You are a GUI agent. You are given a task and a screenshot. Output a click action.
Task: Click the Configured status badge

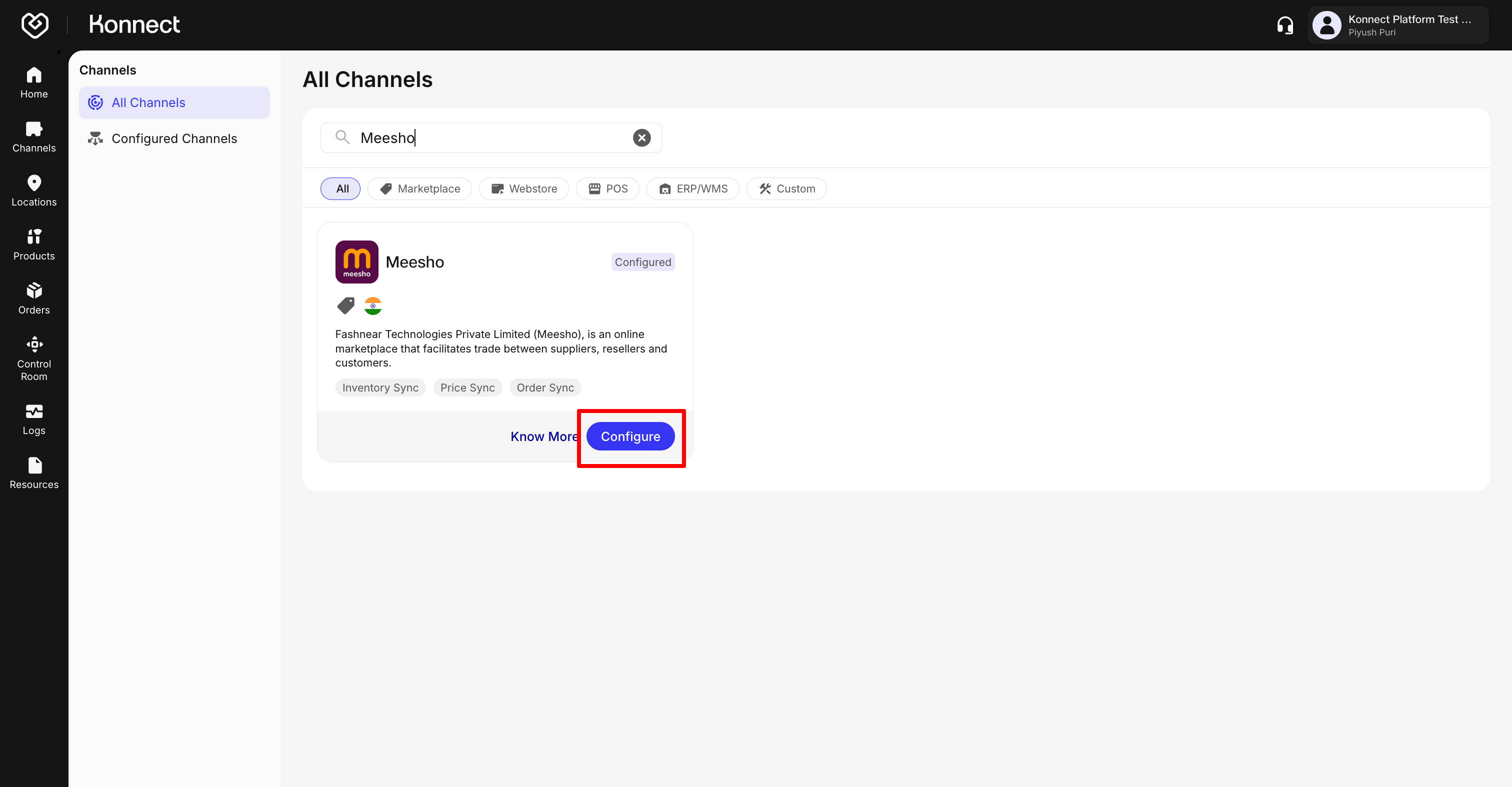tap(642, 262)
